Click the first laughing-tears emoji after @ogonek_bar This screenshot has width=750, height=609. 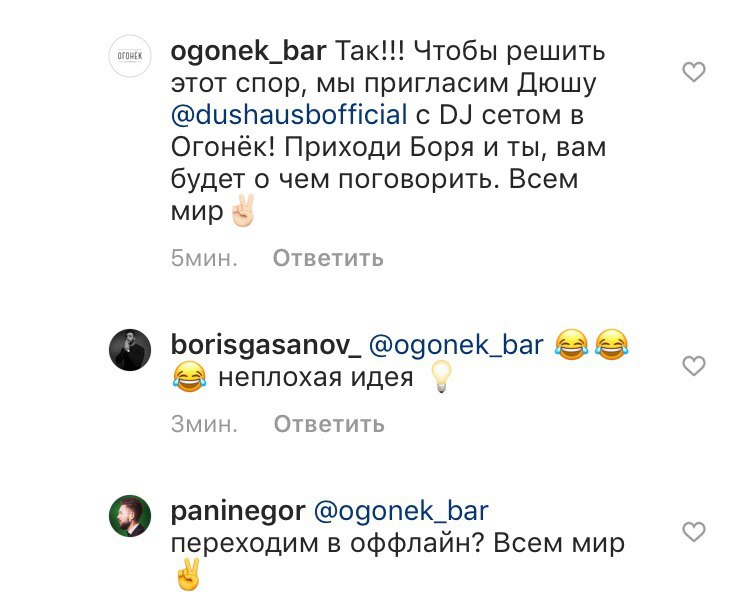coord(571,345)
